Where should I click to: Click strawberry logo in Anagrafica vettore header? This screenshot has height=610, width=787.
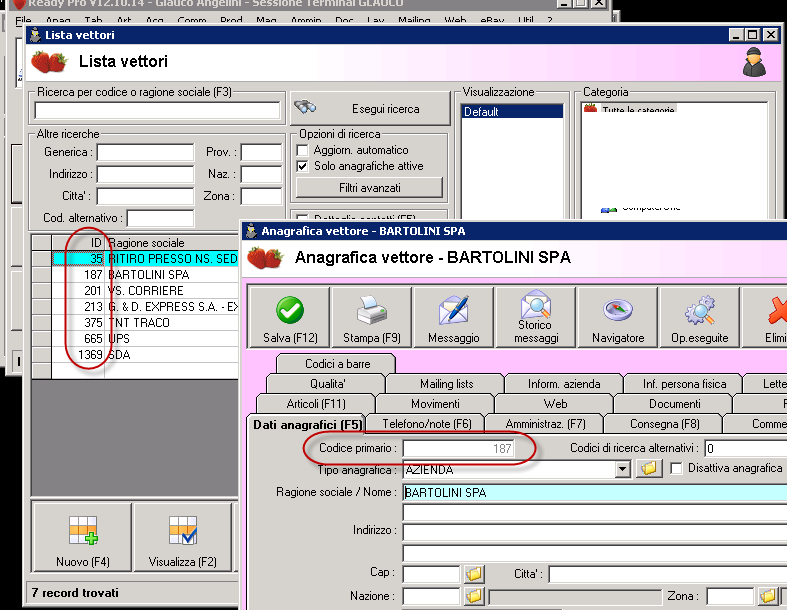click(265, 258)
